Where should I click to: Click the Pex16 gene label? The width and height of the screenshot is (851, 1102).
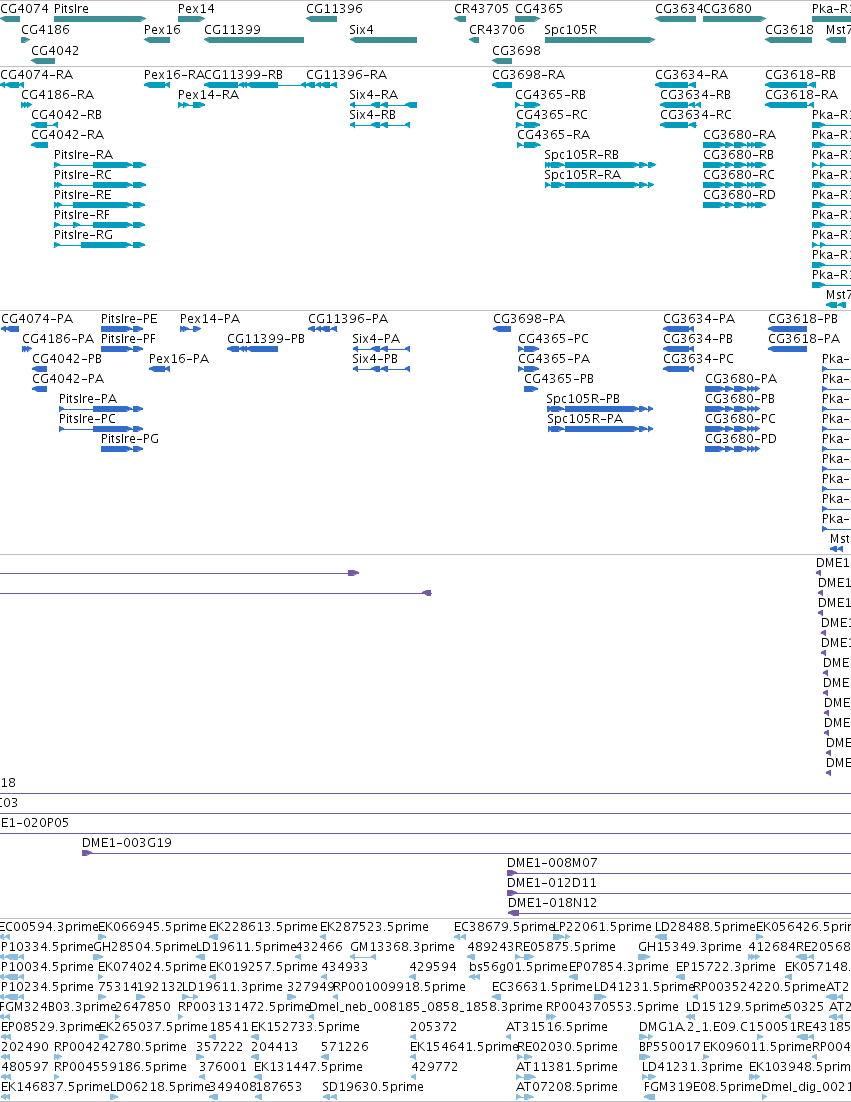(162, 30)
